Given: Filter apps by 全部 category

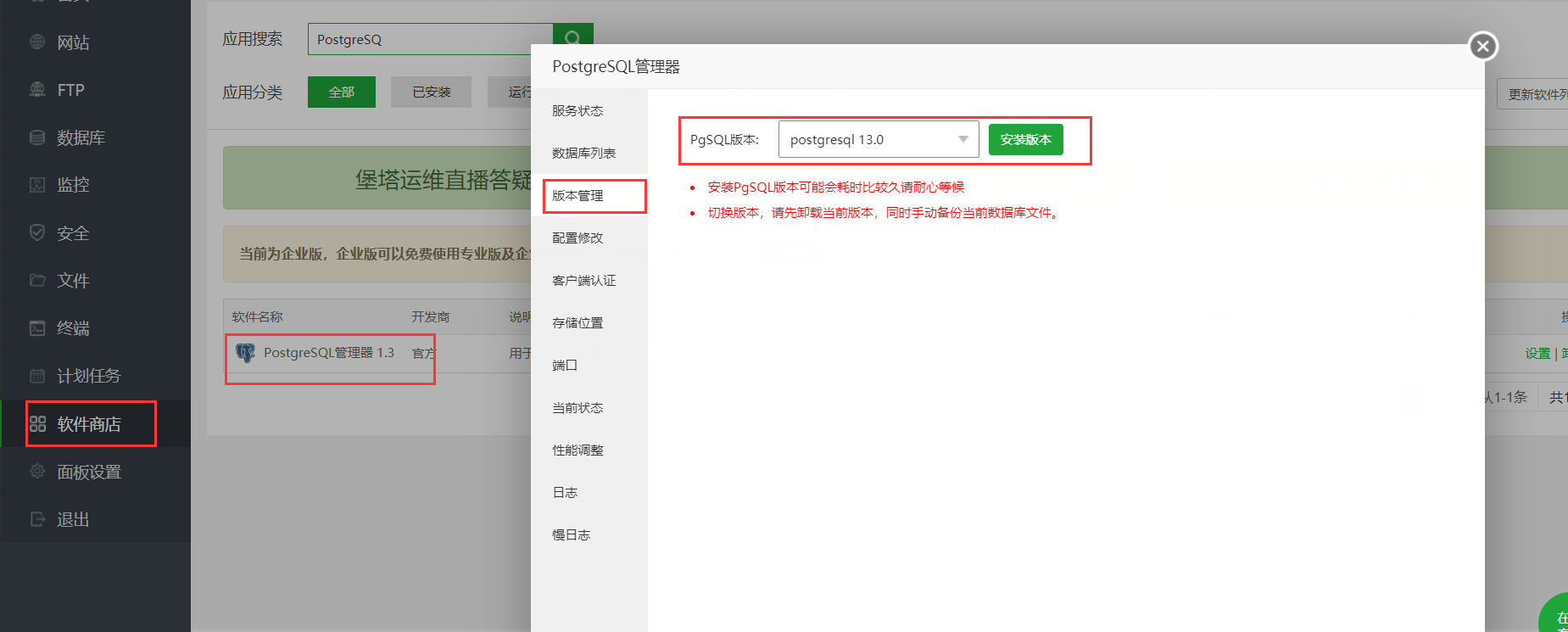Looking at the screenshot, I should (342, 92).
